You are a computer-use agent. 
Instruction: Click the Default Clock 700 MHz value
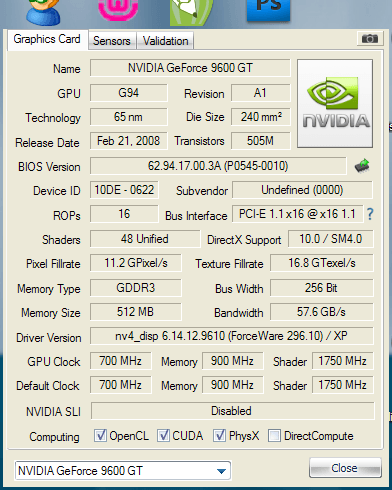[x=121, y=385]
